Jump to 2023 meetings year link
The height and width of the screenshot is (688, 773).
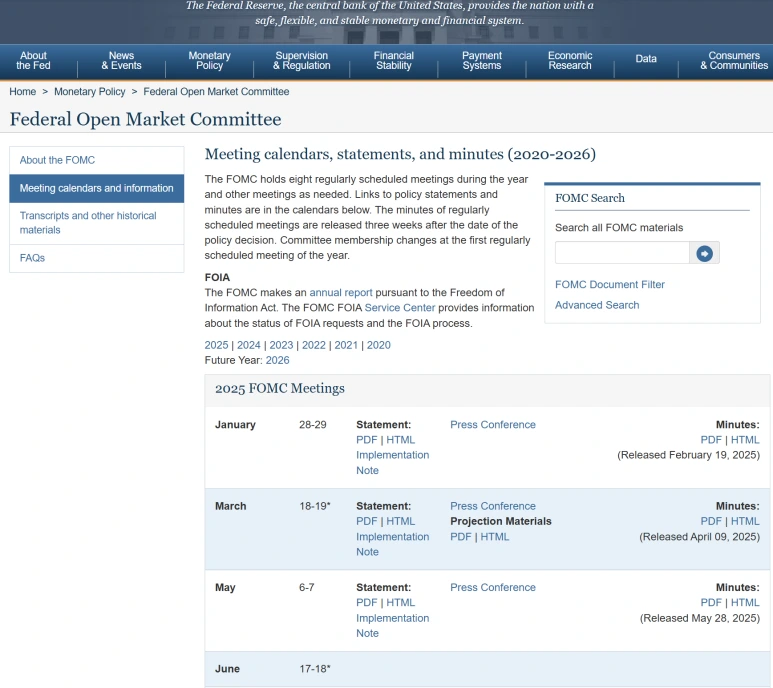(281, 345)
